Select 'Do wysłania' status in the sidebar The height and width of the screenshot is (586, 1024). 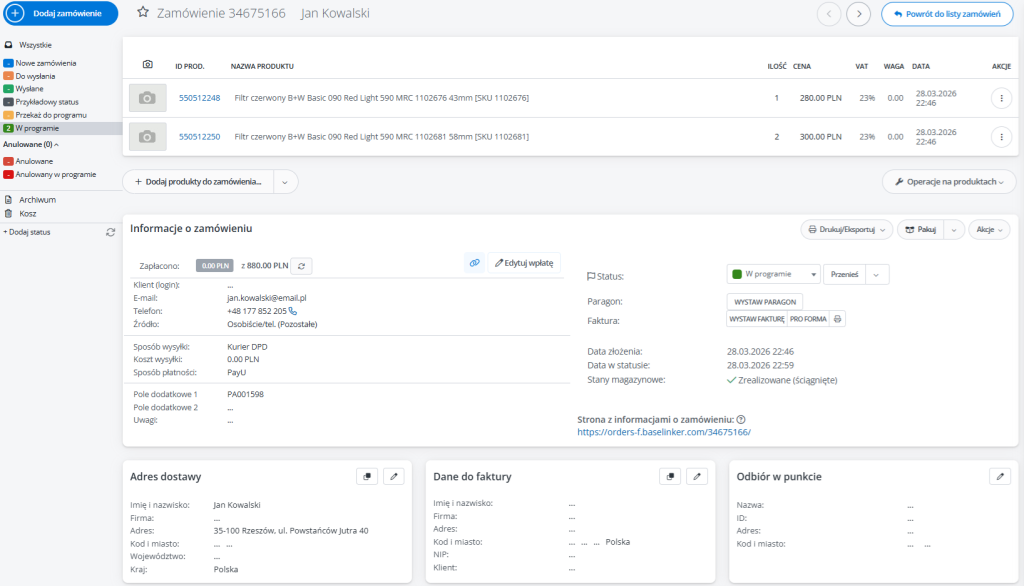pos(35,76)
